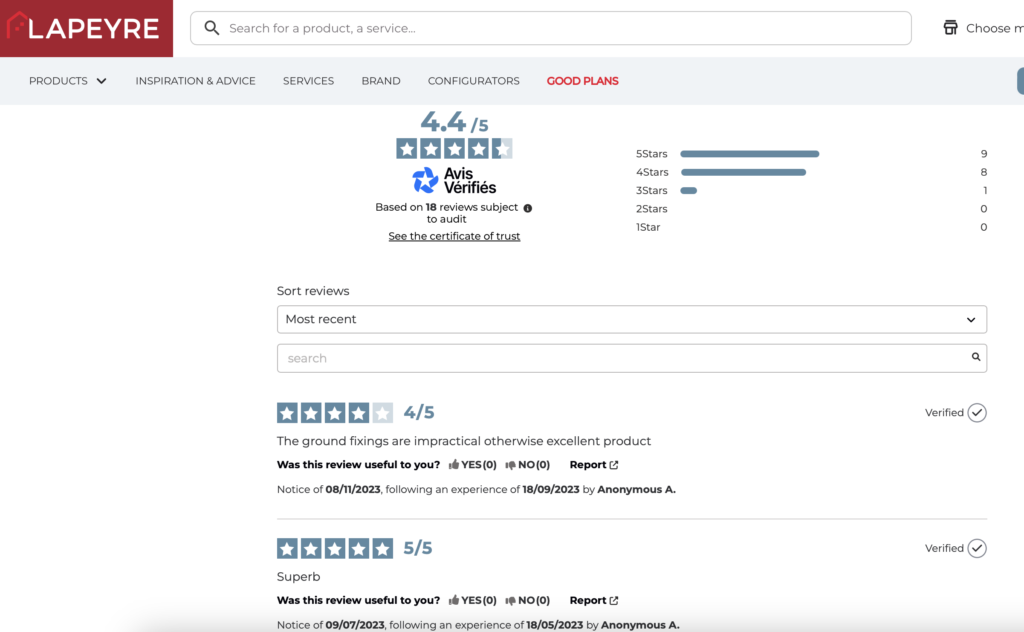Click thumbs-up YES on the 4/5 review
The image size is (1024, 632).
coord(472,465)
